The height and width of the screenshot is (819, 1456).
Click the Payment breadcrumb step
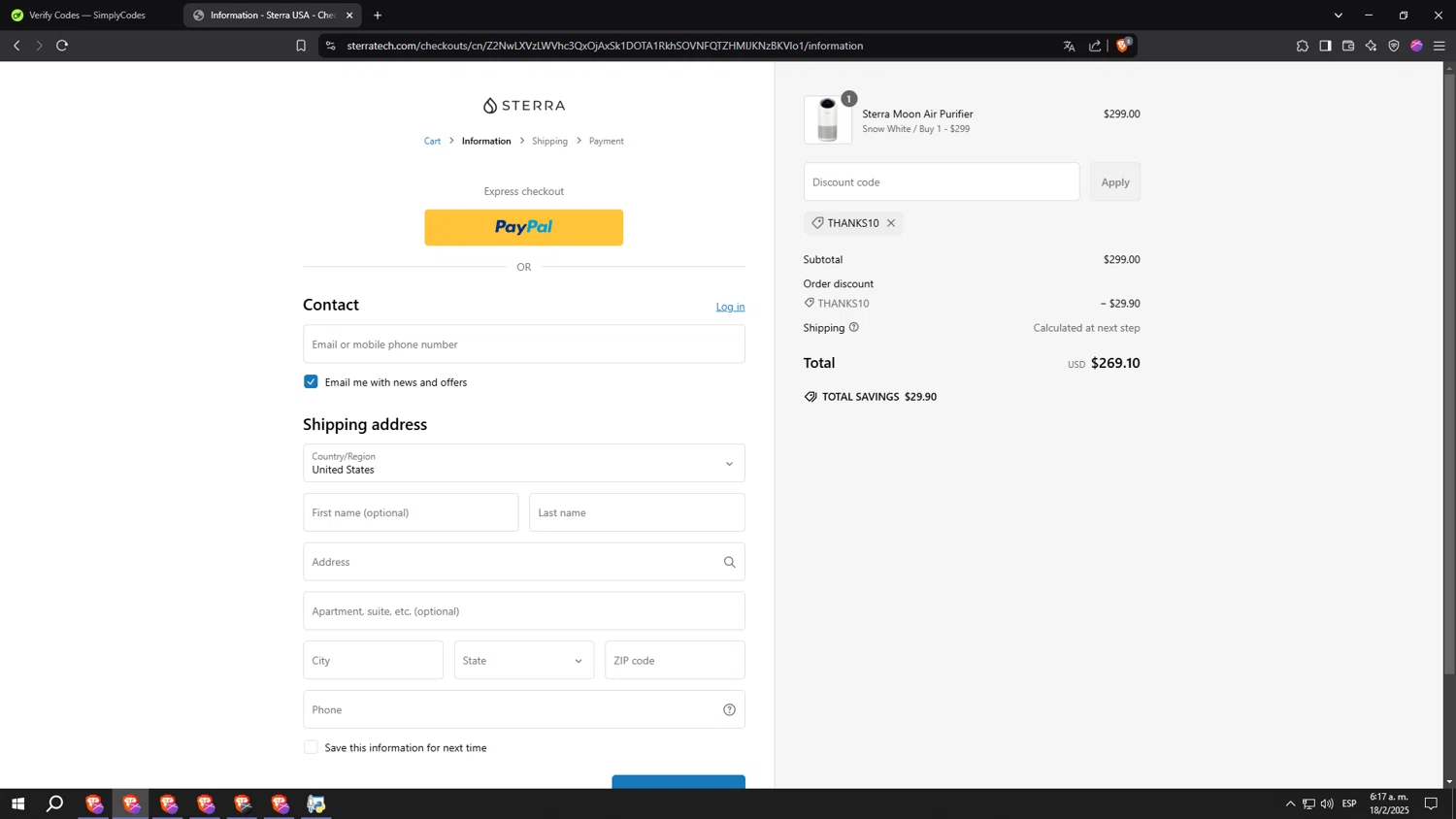tap(607, 141)
